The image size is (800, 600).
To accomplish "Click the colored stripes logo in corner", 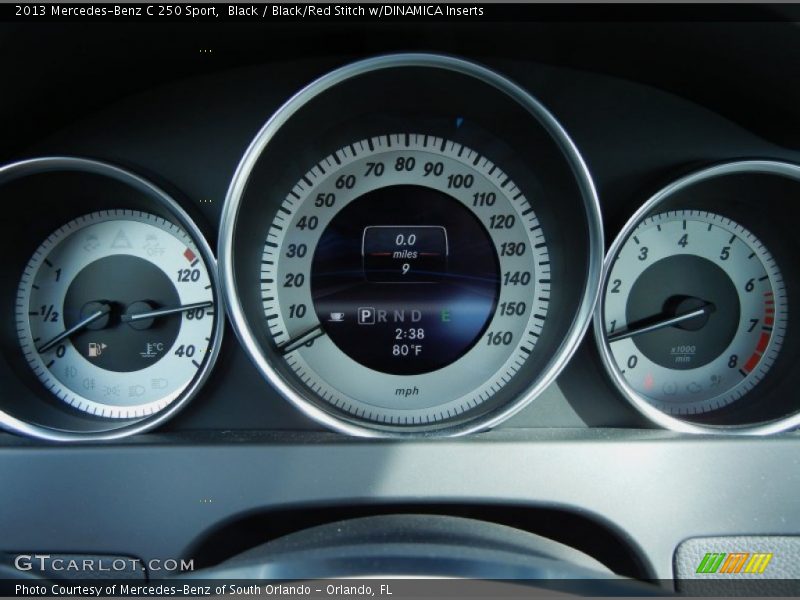I will [734, 563].
